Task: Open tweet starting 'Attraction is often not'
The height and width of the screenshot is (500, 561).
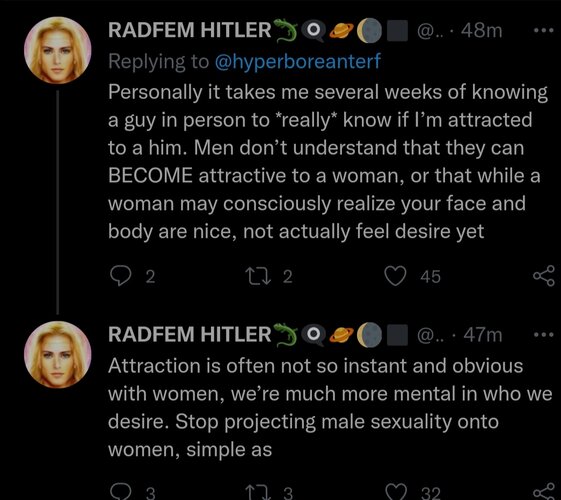Action: coord(330,408)
